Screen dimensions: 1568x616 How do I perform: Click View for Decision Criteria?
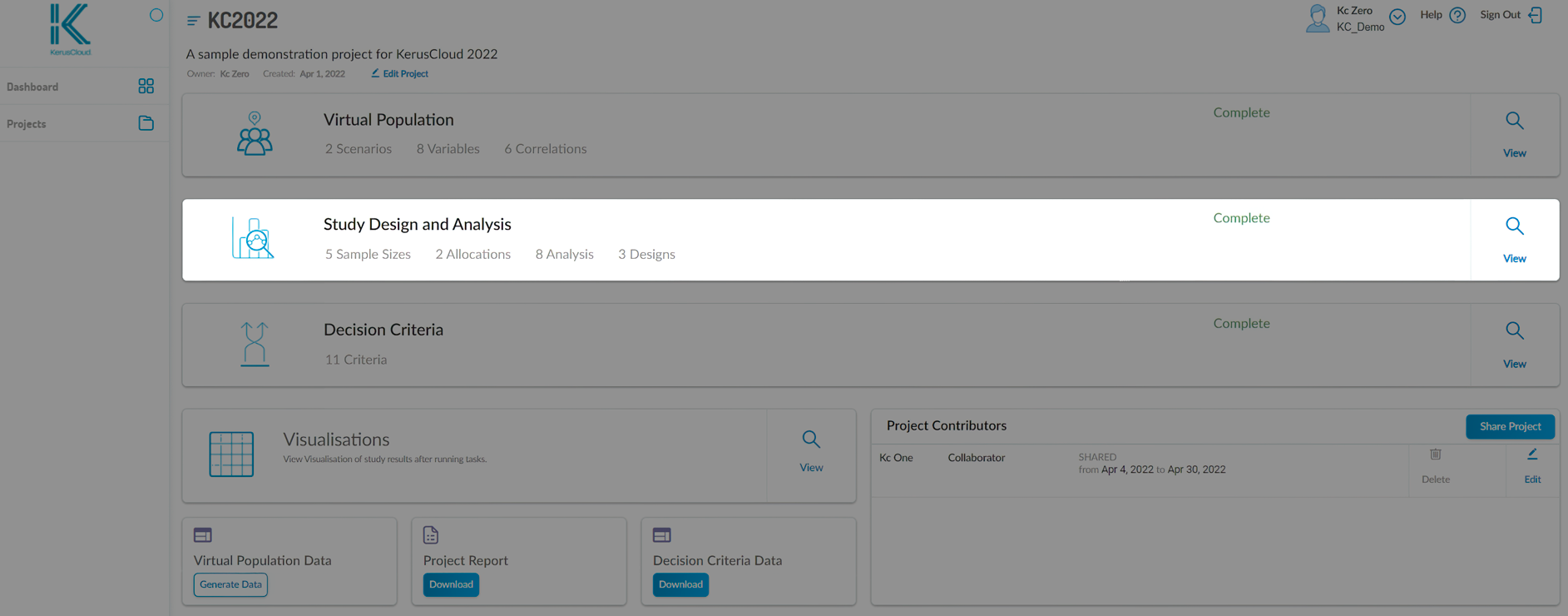pos(1515,364)
